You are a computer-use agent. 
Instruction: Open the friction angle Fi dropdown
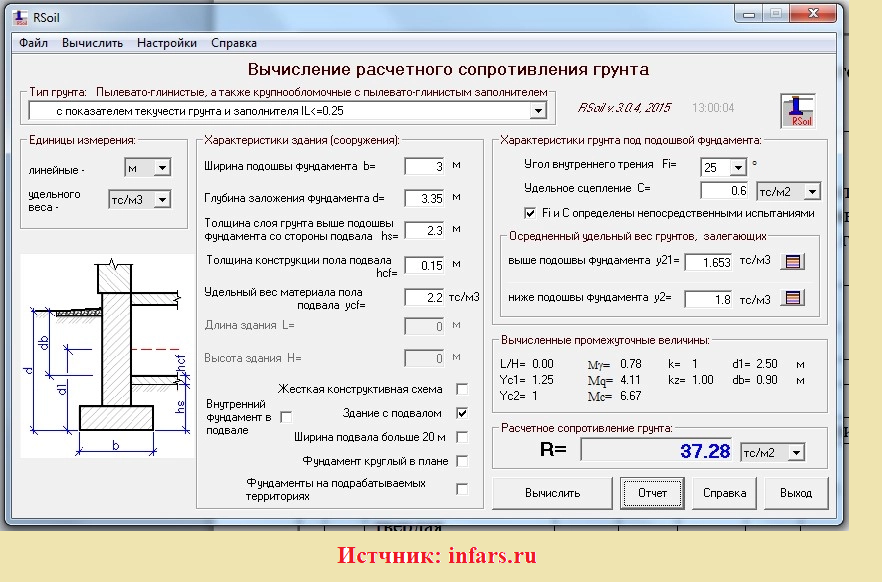click(x=738, y=167)
